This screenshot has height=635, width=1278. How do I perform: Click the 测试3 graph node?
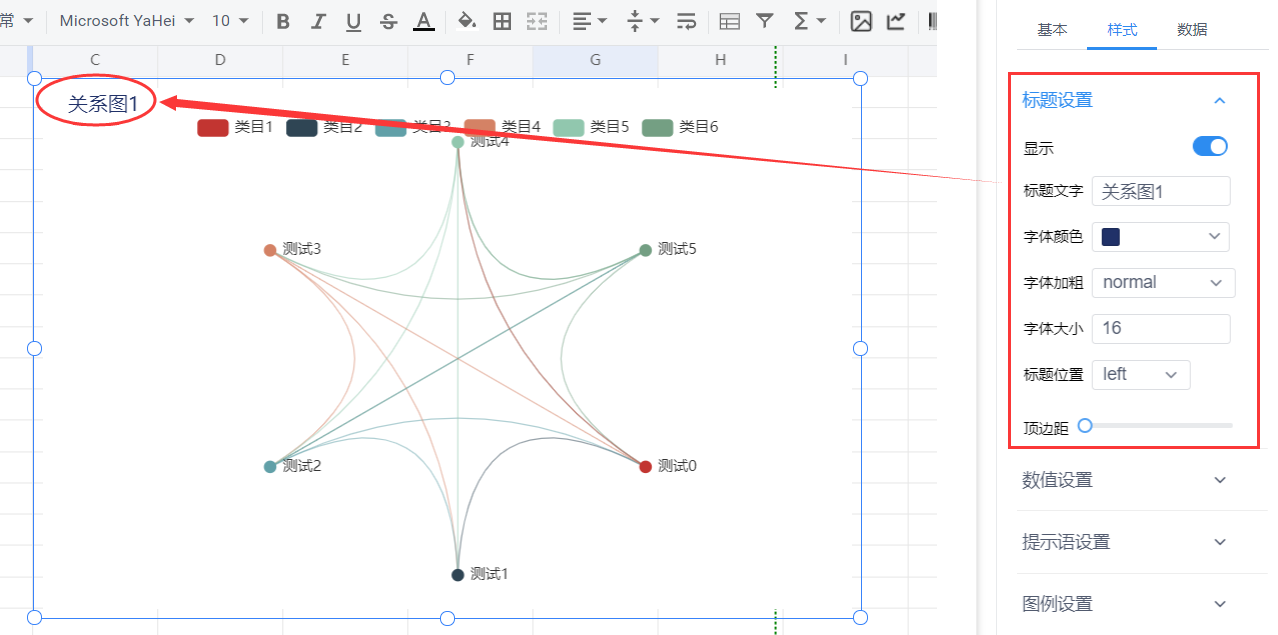(270, 250)
